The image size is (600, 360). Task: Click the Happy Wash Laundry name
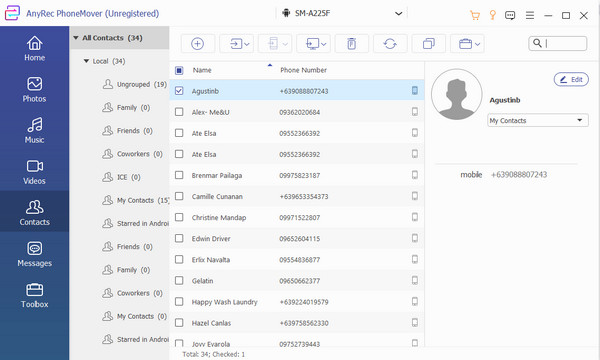[225, 302]
